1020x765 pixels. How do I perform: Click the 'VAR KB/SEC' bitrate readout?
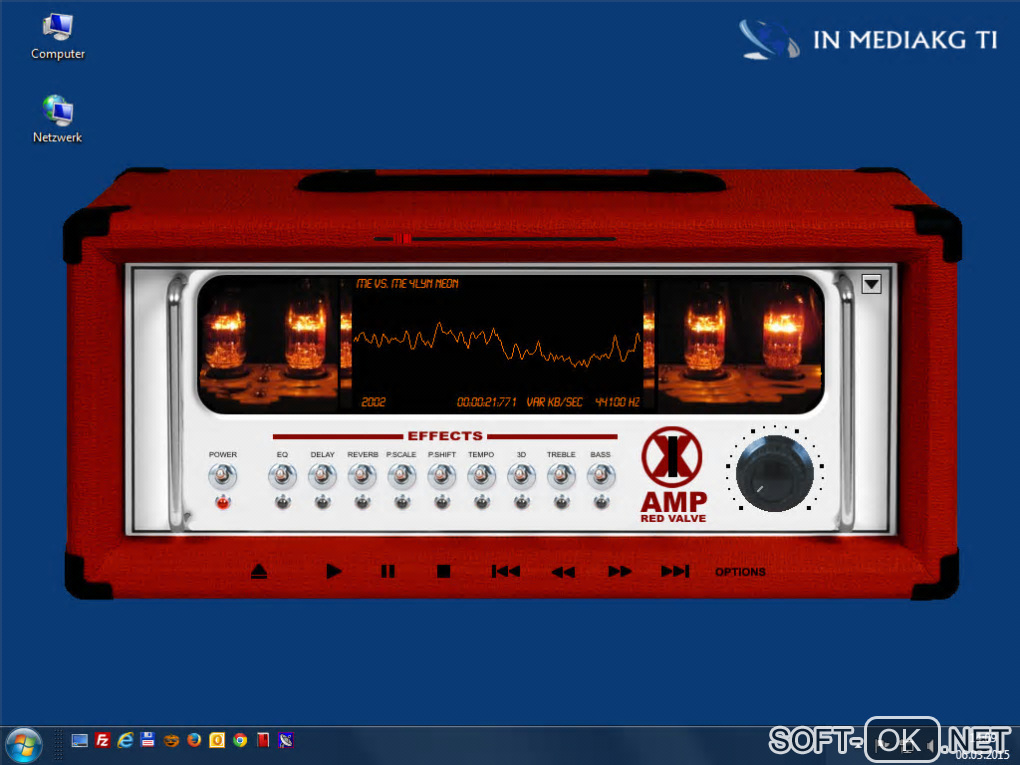coord(554,402)
